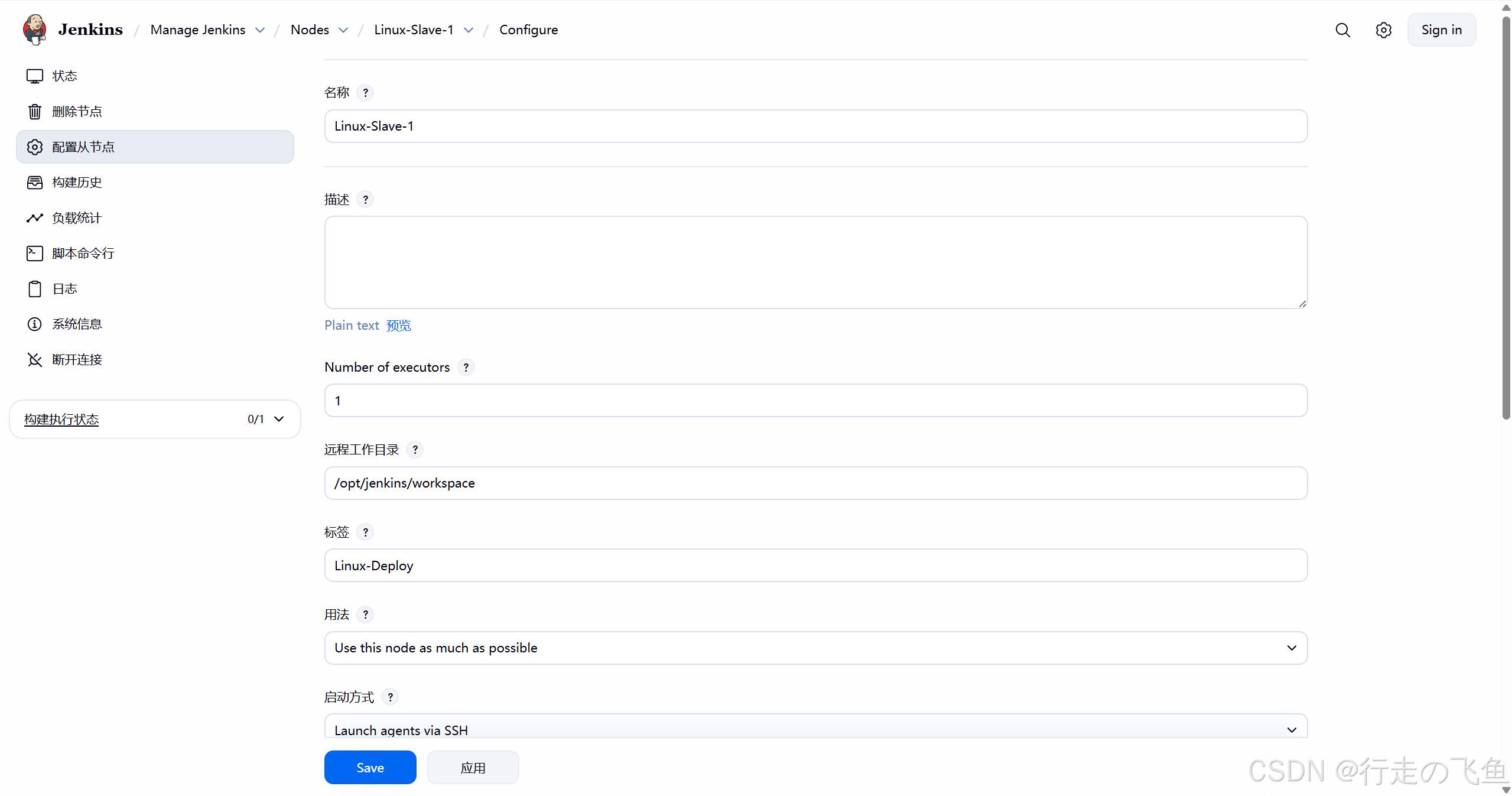Screen dimensions: 1512x796
Task: Click the 负载统计 chart icon
Action: coord(35,218)
